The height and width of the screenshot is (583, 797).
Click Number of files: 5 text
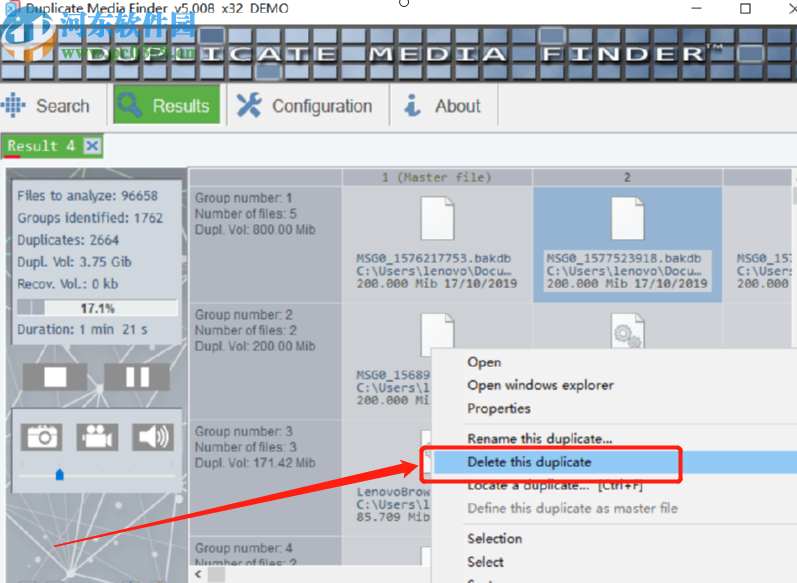(246, 213)
